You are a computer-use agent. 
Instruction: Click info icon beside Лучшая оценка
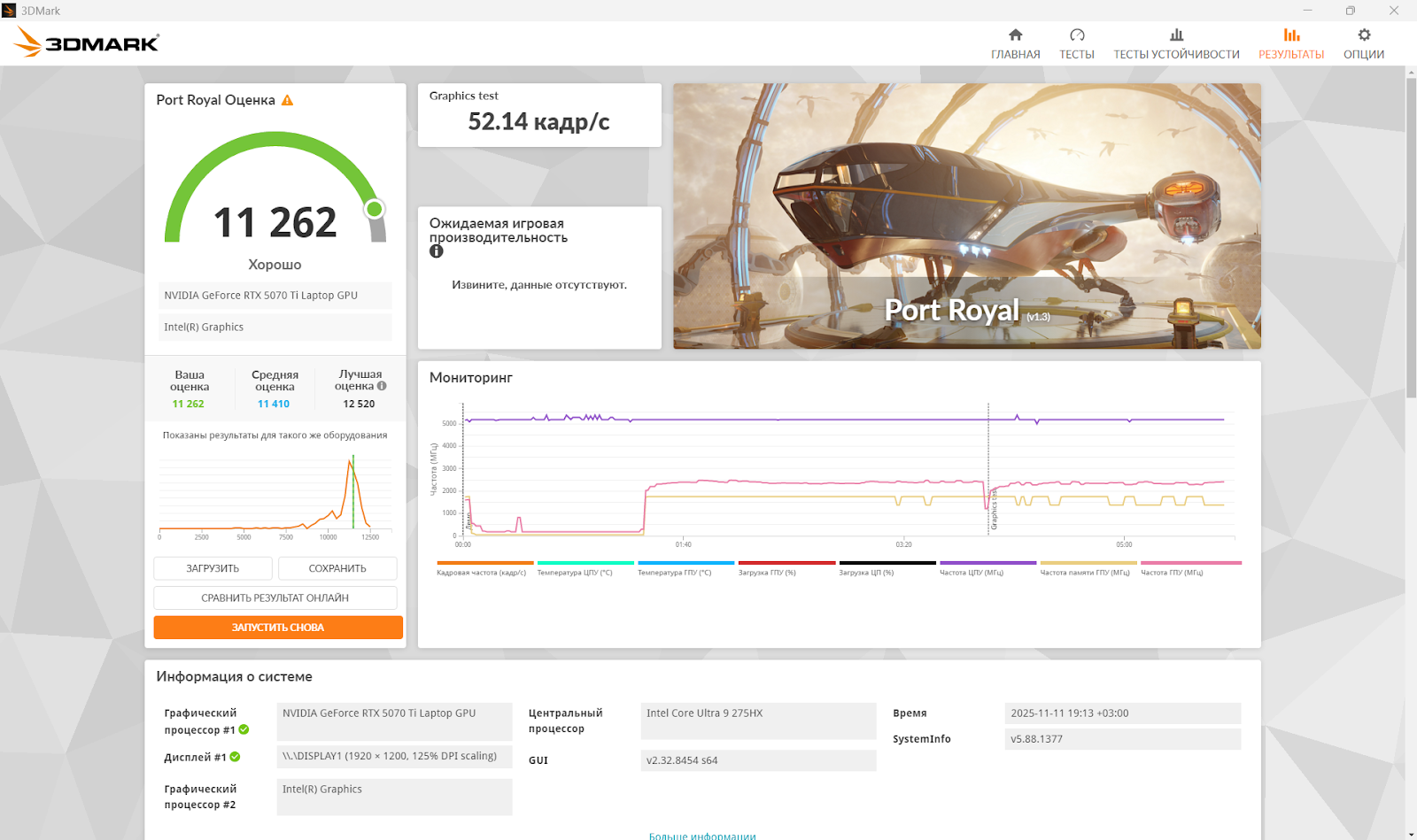pyautogui.click(x=382, y=386)
